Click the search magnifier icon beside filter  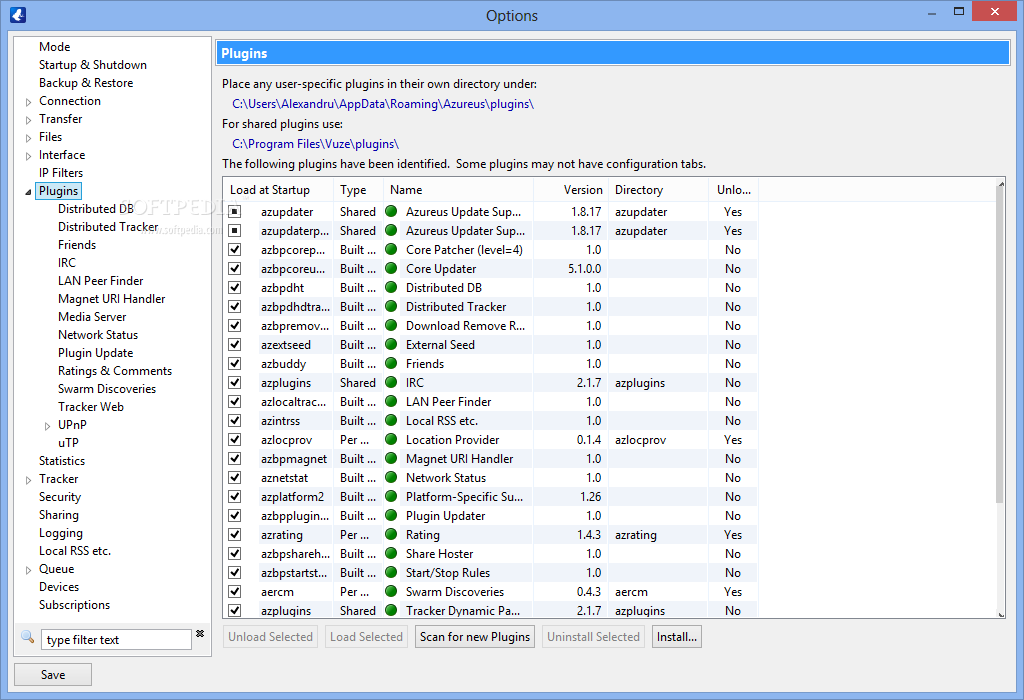click(x=27, y=636)
